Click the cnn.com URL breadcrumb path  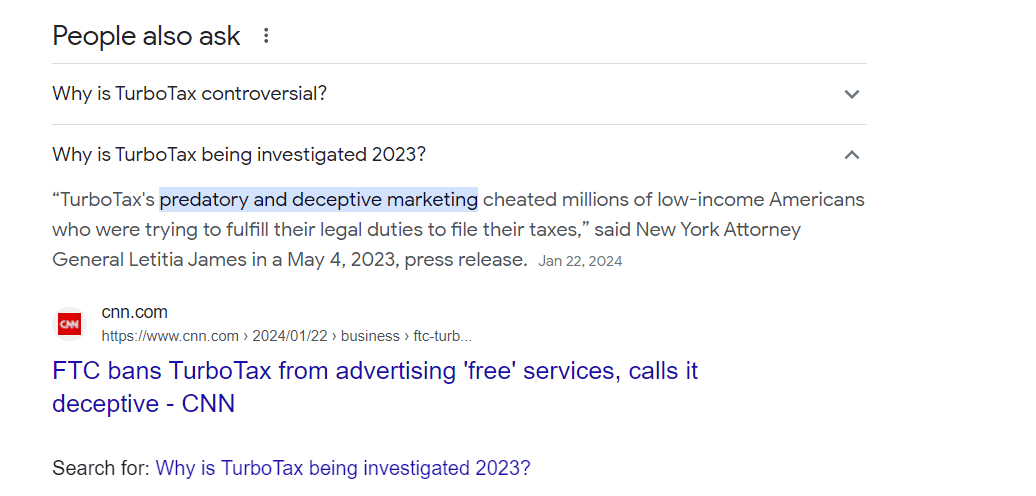click(x=287, y=336)
